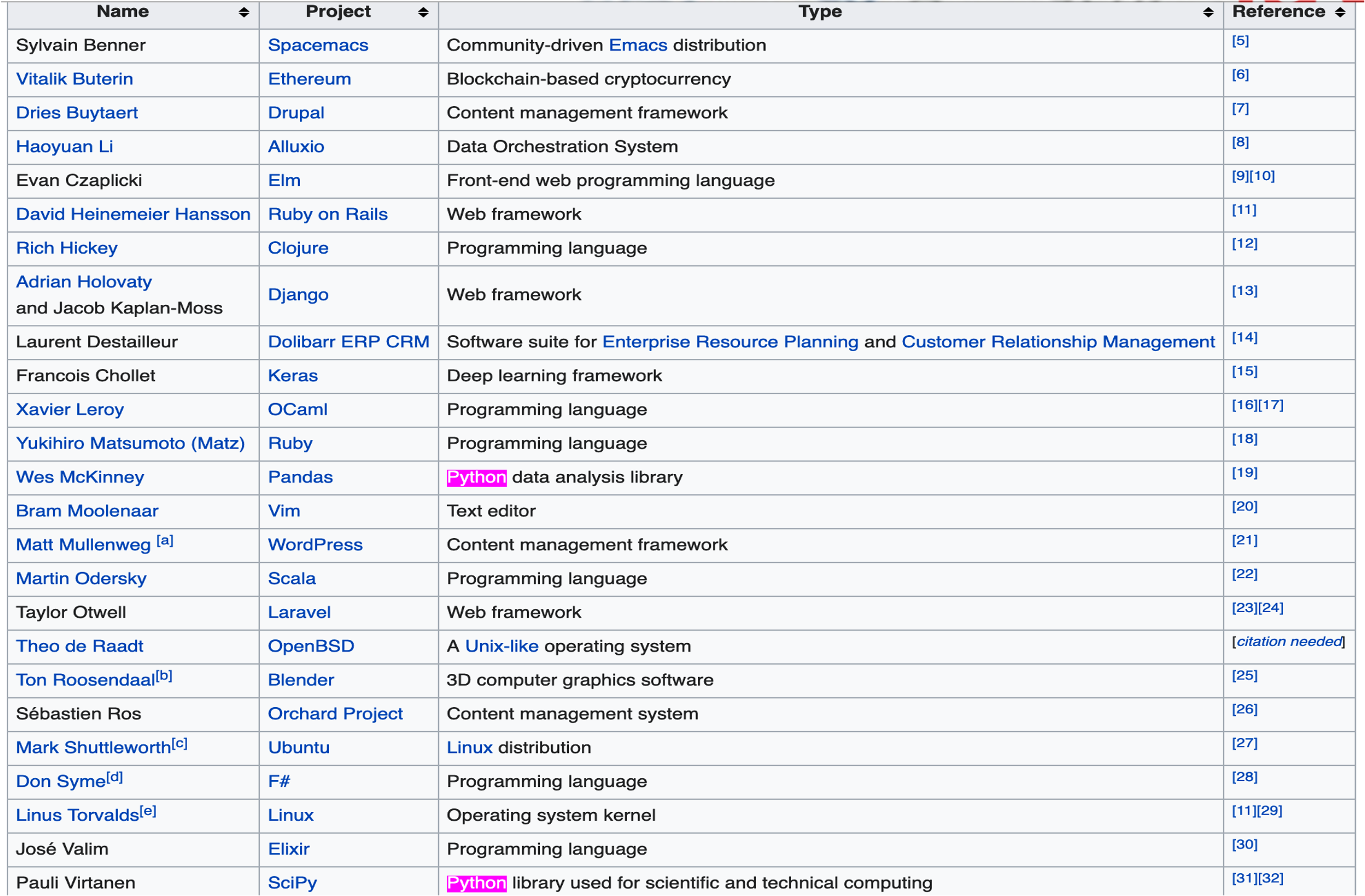Open the SciPy link
Viewport: 1365px width, 896px height.
292,884
